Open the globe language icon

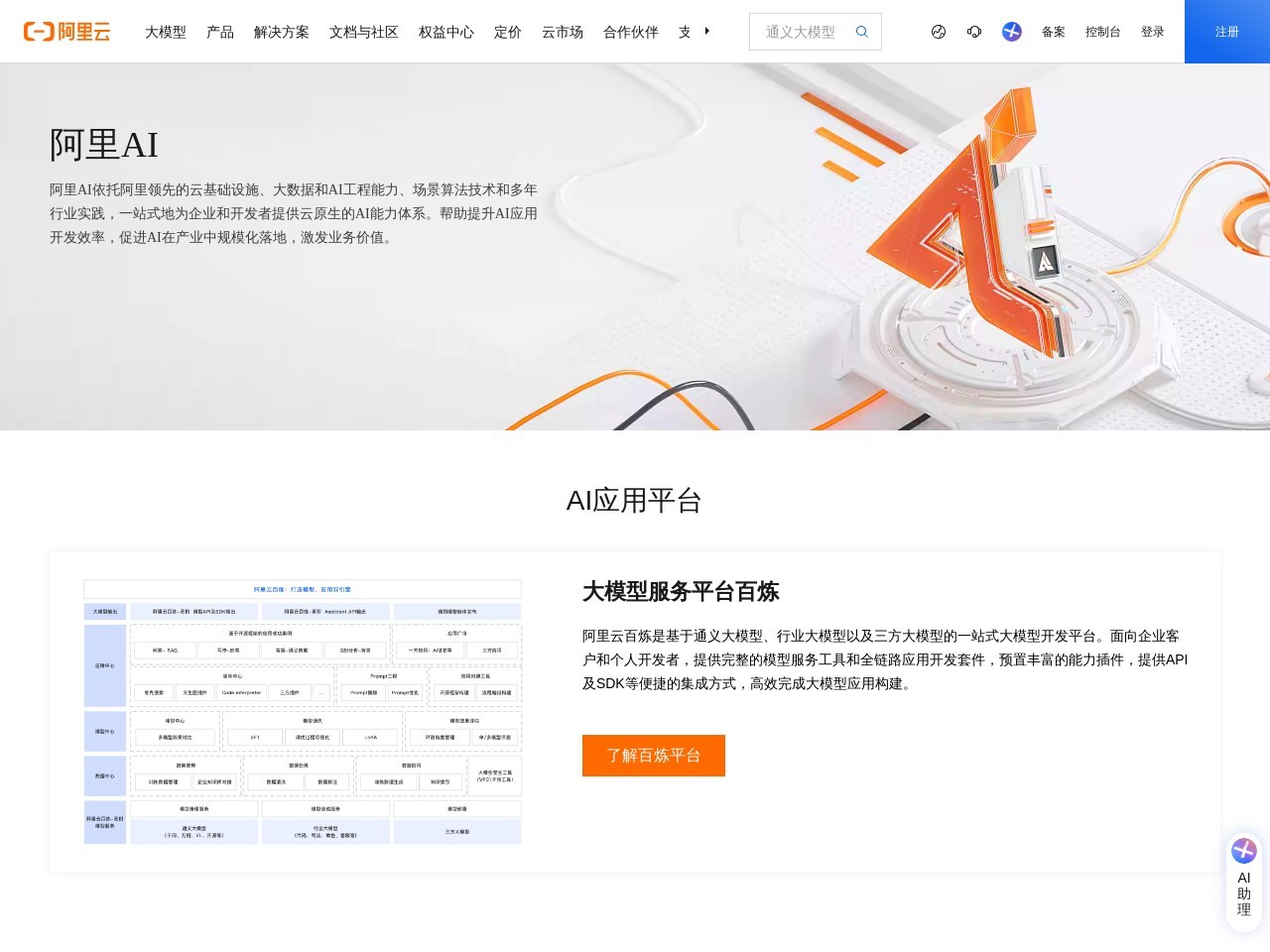tap(938, 31)
